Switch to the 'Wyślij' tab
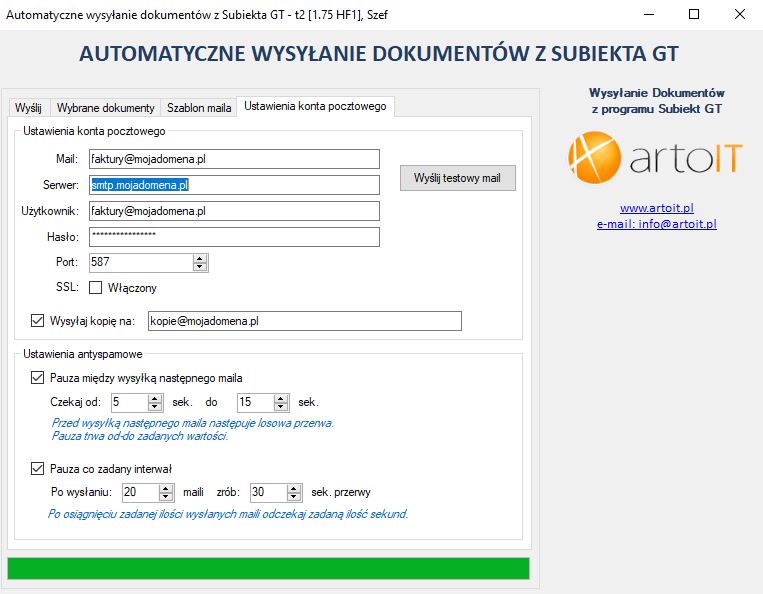The width and height of the screenshot is (763, 594). [28, 108]
